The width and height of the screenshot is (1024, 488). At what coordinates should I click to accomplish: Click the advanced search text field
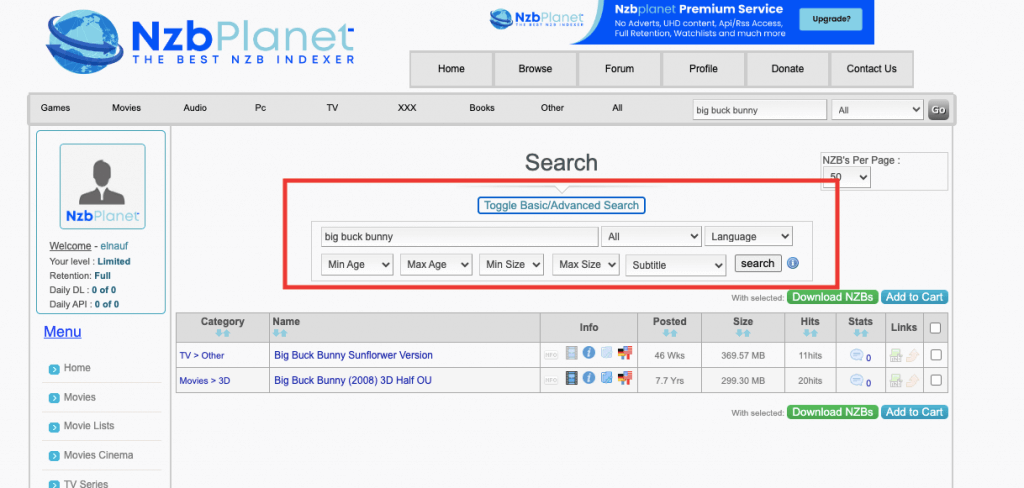pyautogui.click(x=459, y=236)
